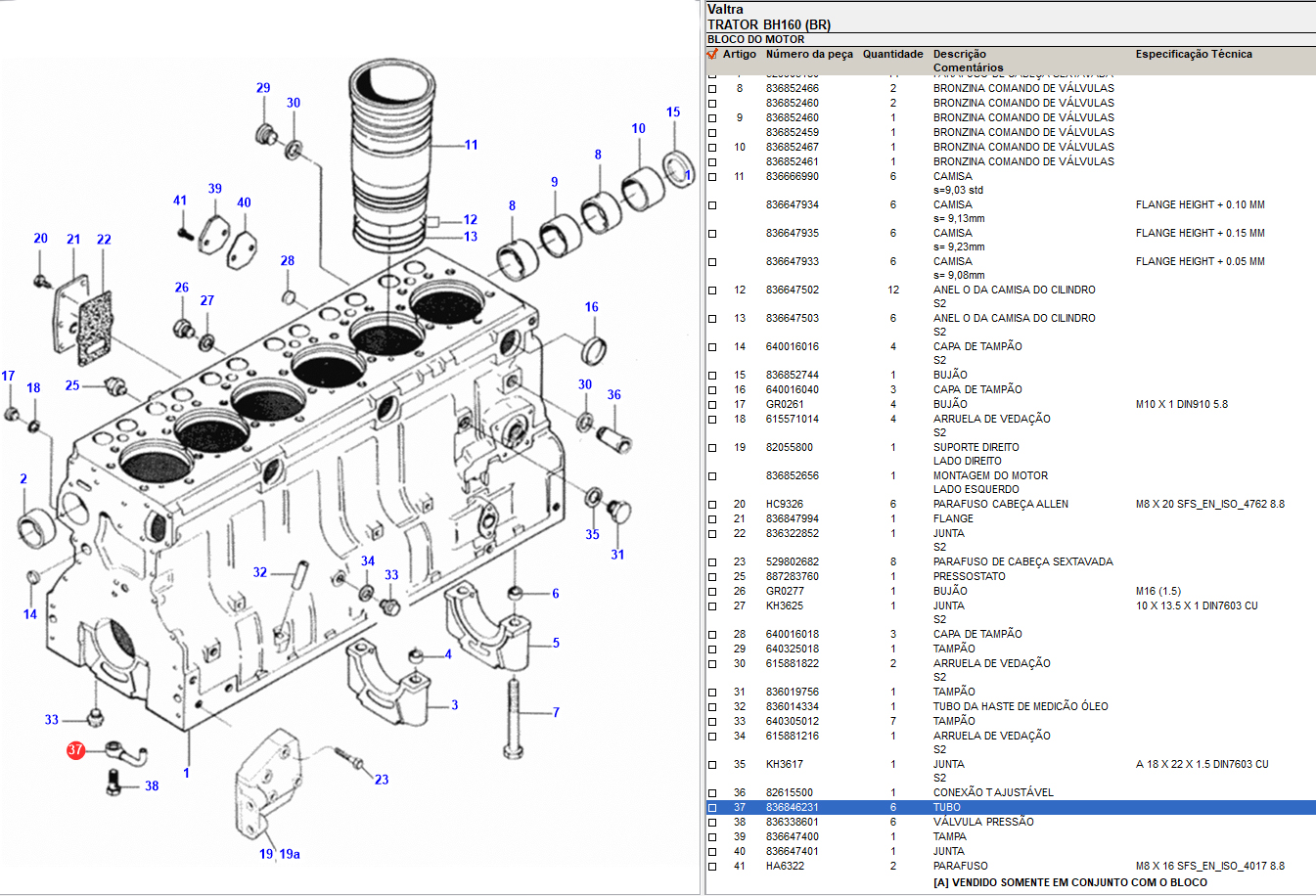Screen dimensions: 1316x896
Task: Select callout number 11 on the diagram
Action: [471, 145]
